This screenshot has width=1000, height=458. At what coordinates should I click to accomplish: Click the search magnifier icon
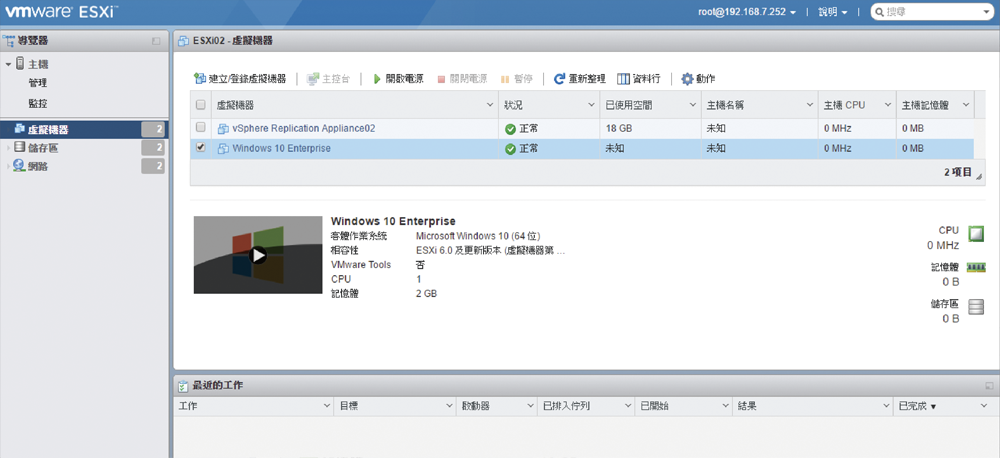pos(879,11)
